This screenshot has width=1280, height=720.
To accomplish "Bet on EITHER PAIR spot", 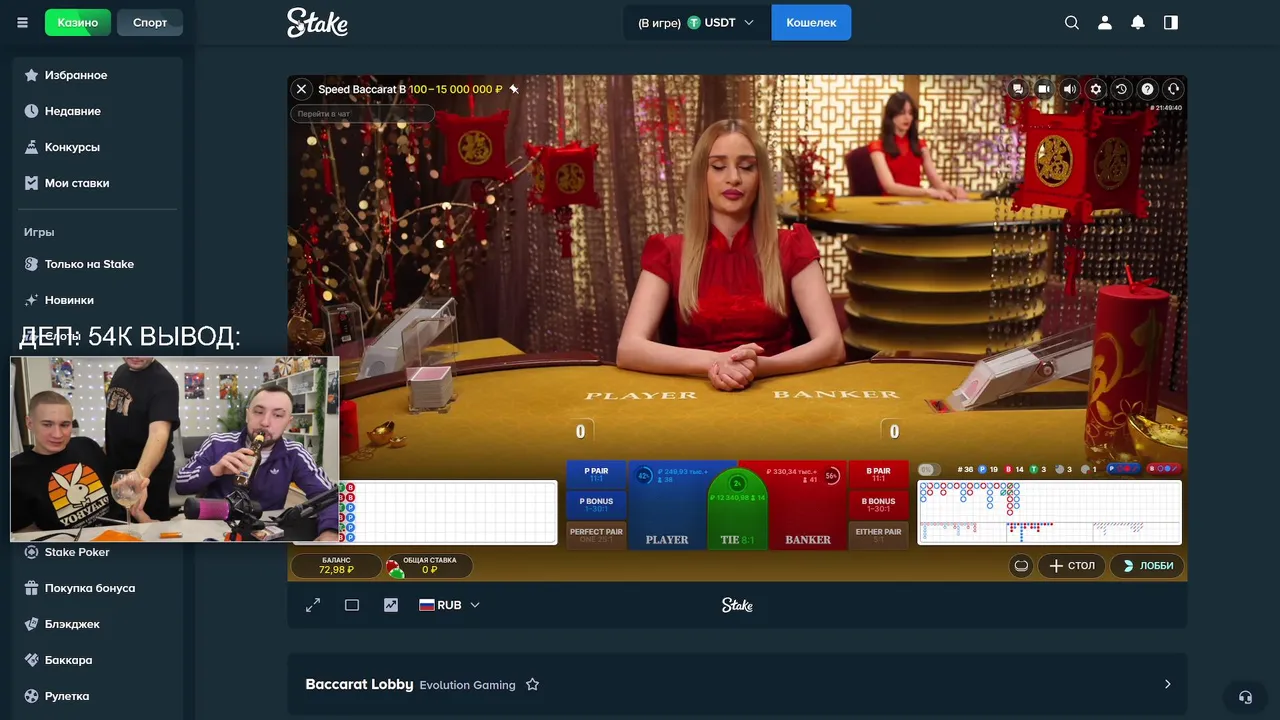I will coord(879,535).
